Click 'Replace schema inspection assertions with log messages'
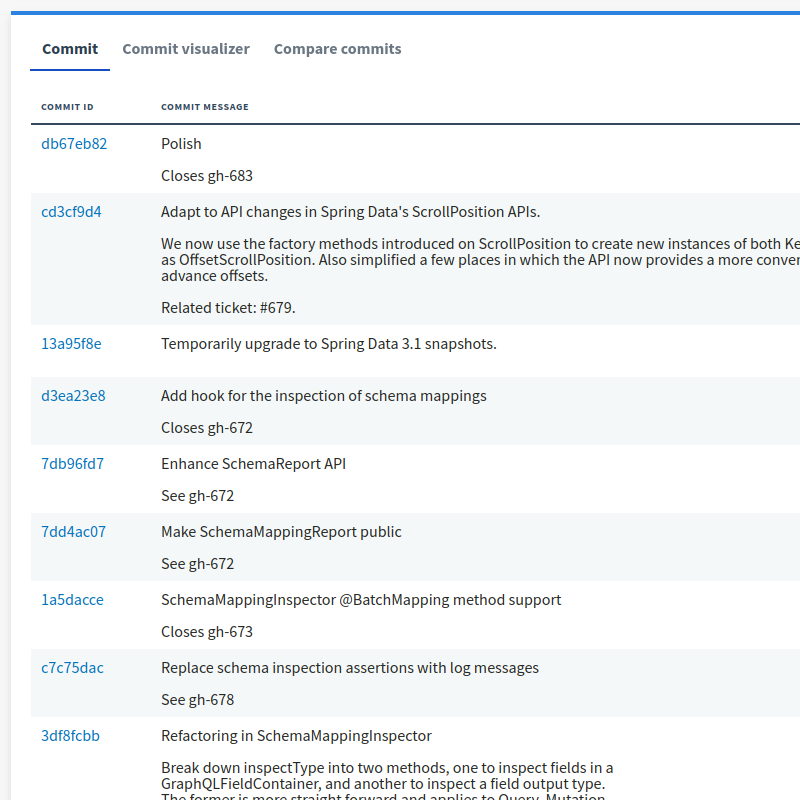The width and height of the screenshot is (800, 800). click(x=349, y=668)
